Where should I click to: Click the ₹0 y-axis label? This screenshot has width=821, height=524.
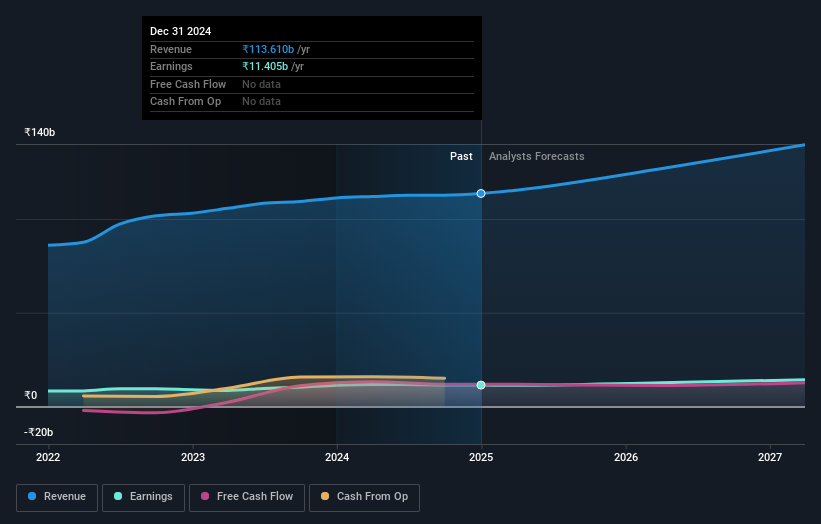coord(30,395)
